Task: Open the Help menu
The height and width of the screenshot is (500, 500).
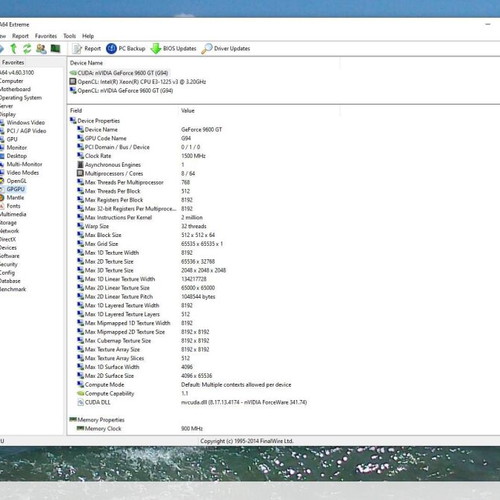Action: [88, 36]
